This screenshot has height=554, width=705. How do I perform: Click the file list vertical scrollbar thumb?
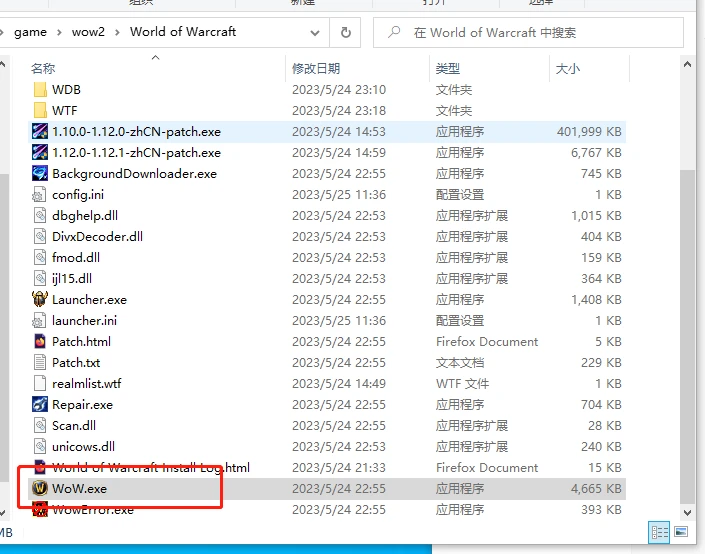[x=687, y=336]
